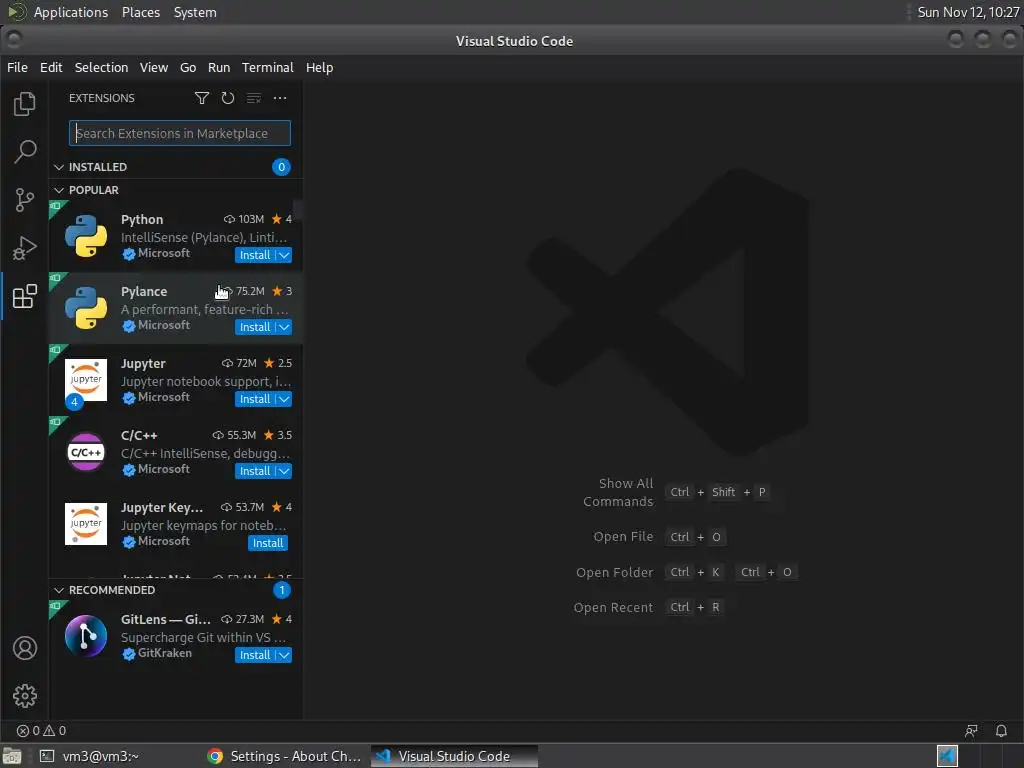1024x768 pixels.
Task: Open Install dropdown arrow for Jupyter
Action: 284,399
